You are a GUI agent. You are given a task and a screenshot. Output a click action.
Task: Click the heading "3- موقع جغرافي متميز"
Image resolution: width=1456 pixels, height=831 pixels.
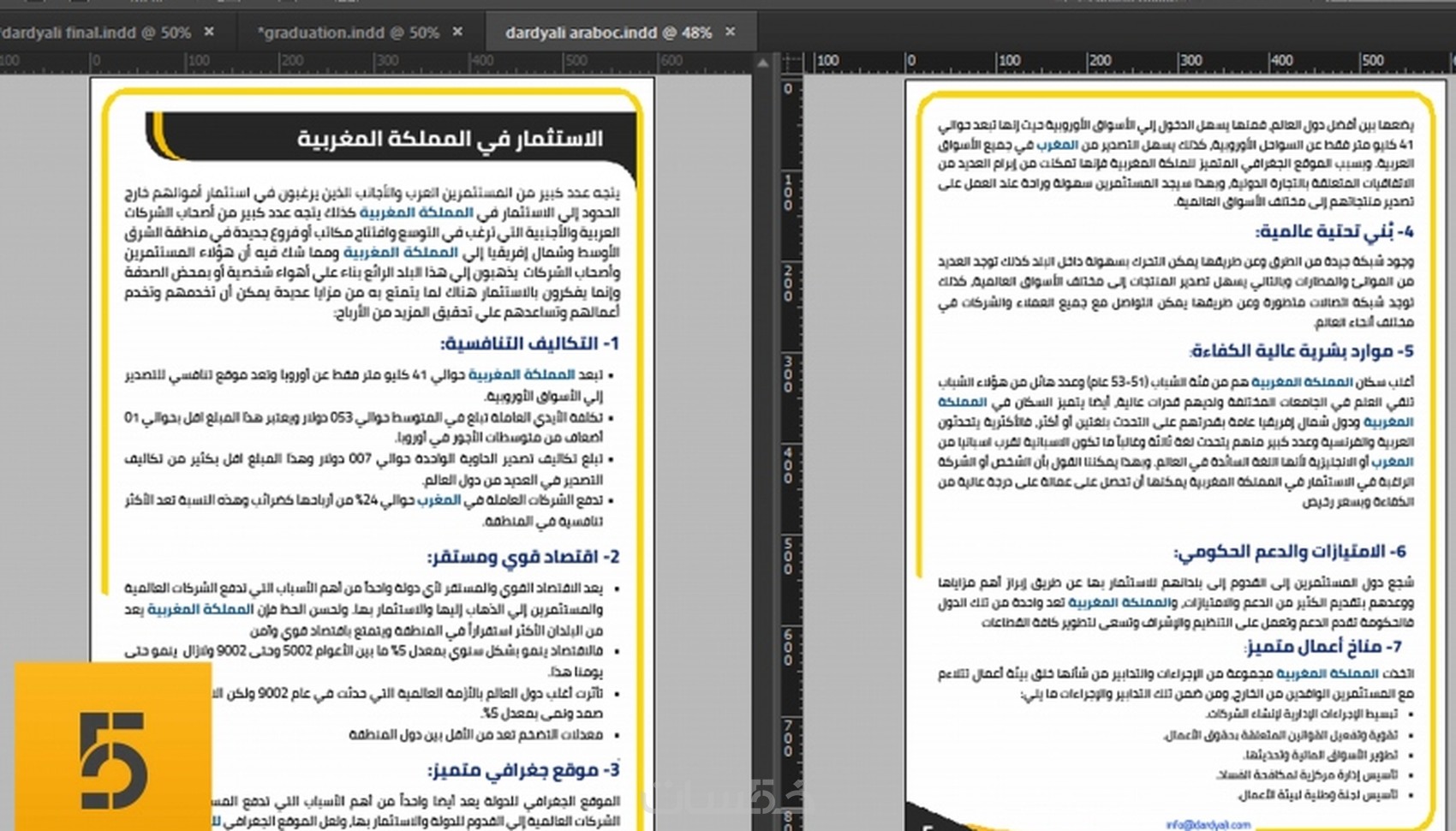coord(524,770)
